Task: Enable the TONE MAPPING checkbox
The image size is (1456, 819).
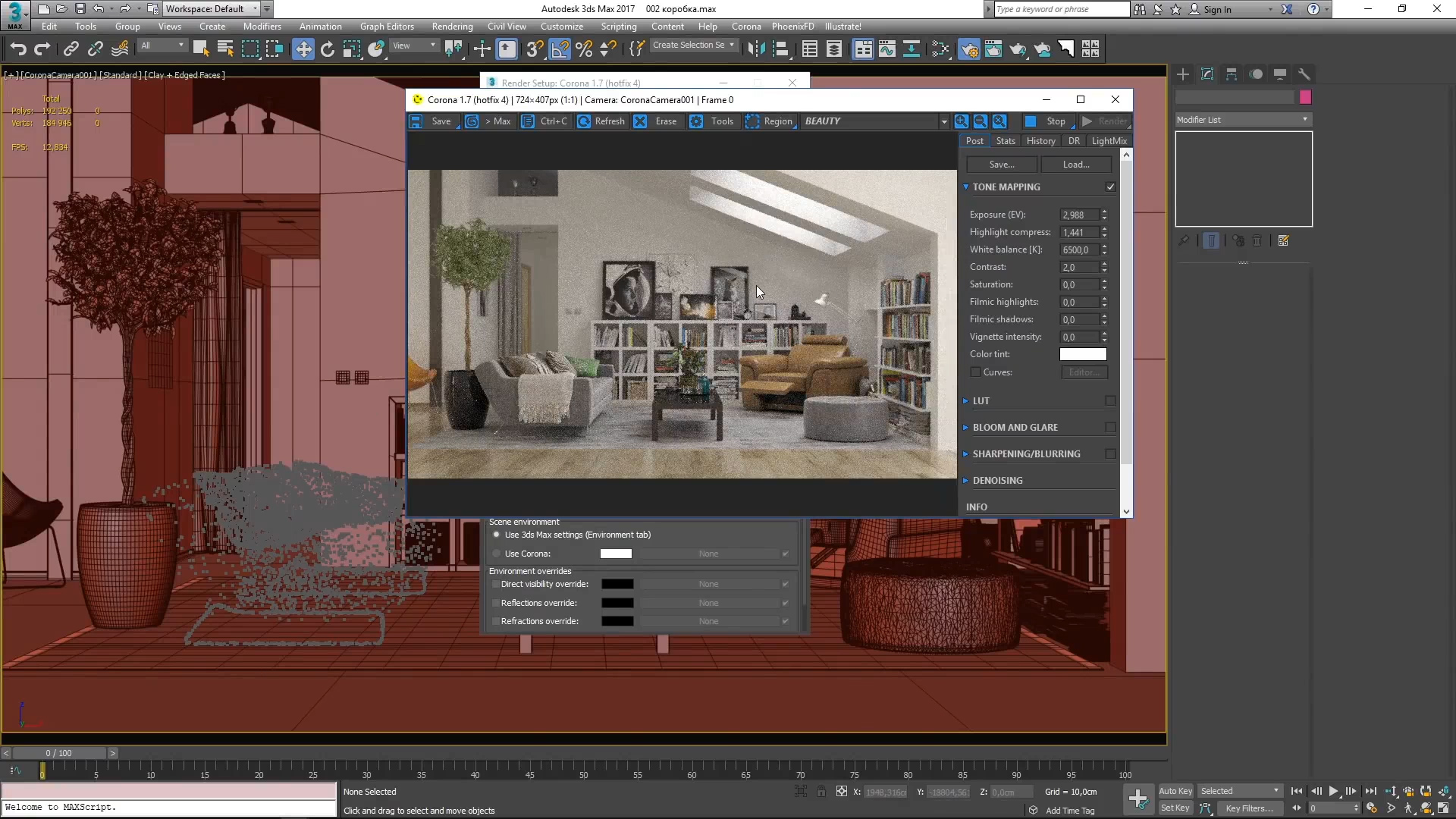Action: [x=1111, y=187]
